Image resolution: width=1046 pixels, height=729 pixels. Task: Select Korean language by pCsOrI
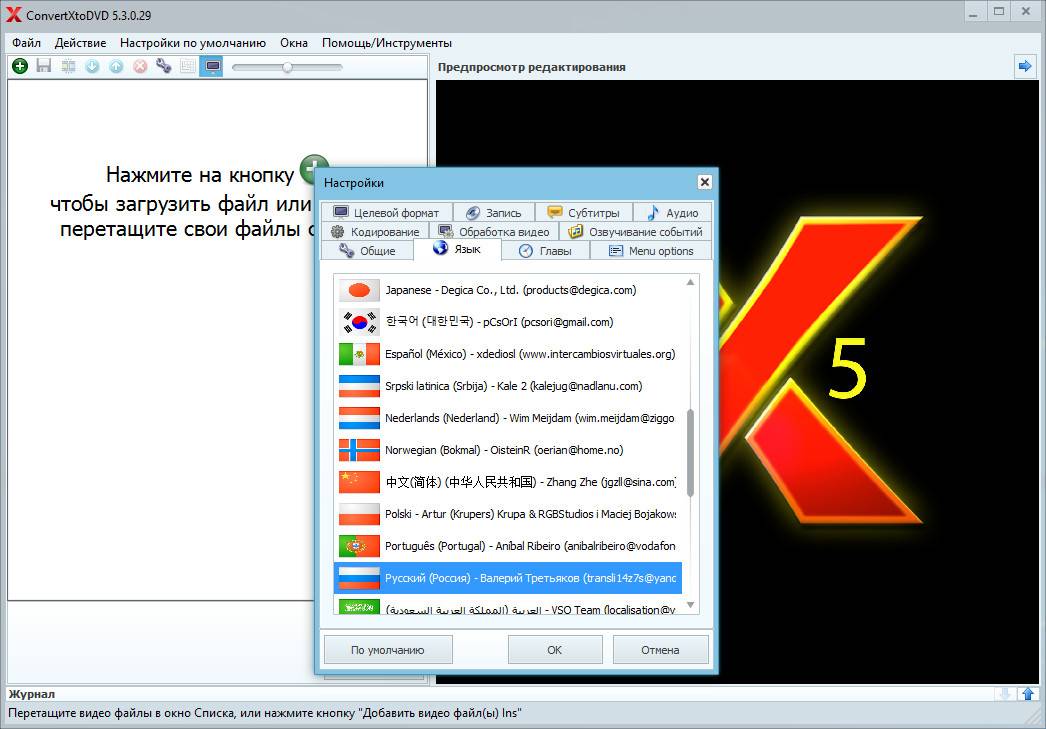[x=508, y=322]
